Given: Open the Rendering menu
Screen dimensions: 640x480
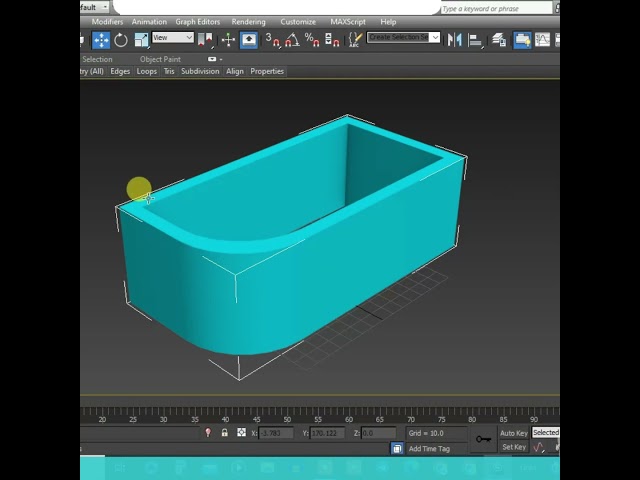Looking at the screenshot, I should [248, 22].
